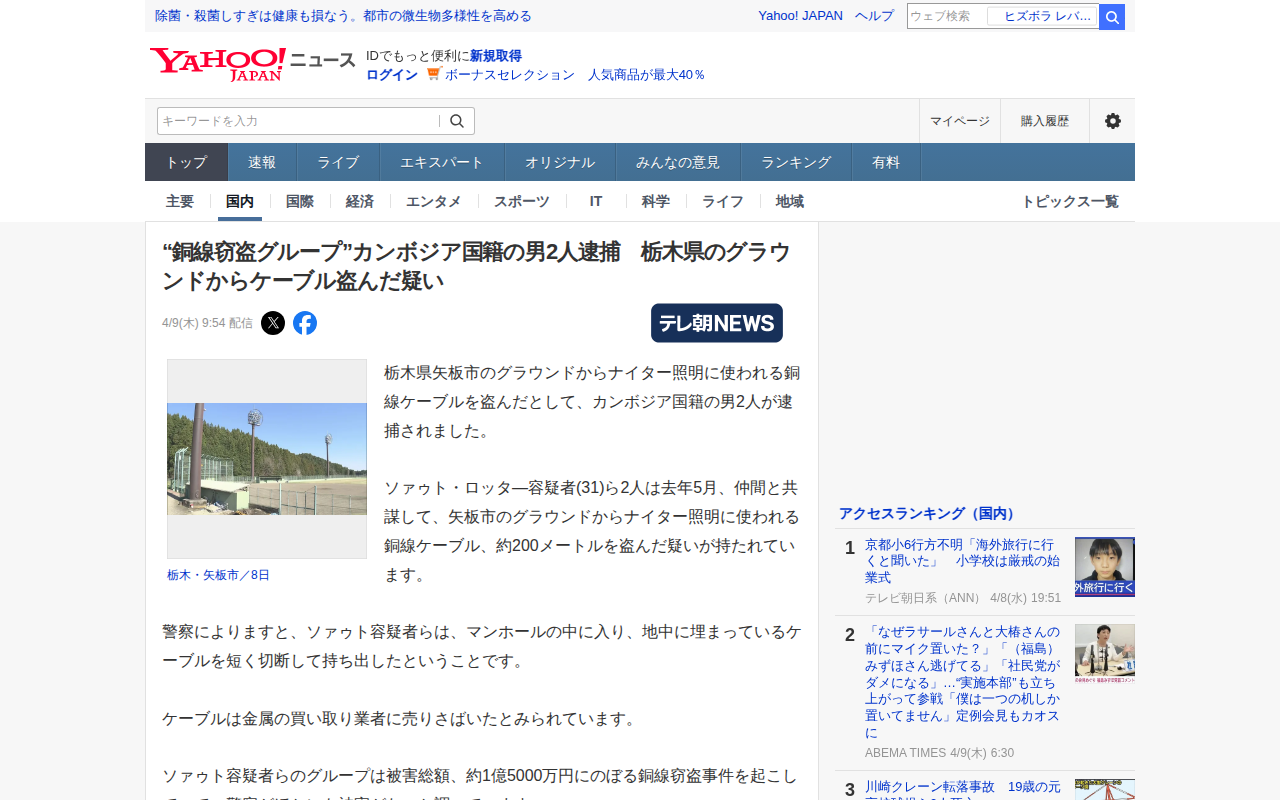Focus the ウェブ検索 input field
Viewport: 1280px width, 800px height.
tap(946, 16)
